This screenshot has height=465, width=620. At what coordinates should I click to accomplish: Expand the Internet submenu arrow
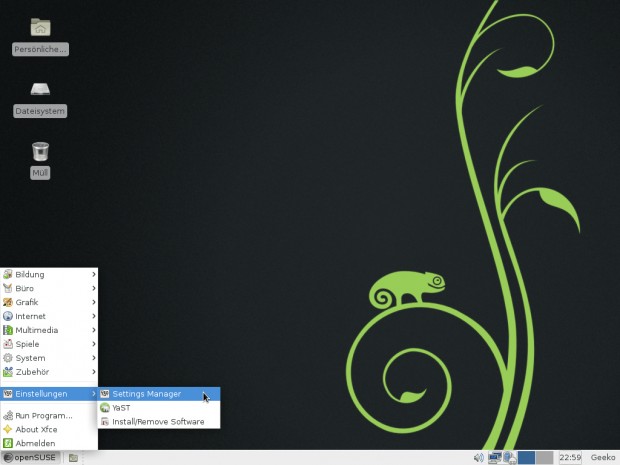click(94, 316)
